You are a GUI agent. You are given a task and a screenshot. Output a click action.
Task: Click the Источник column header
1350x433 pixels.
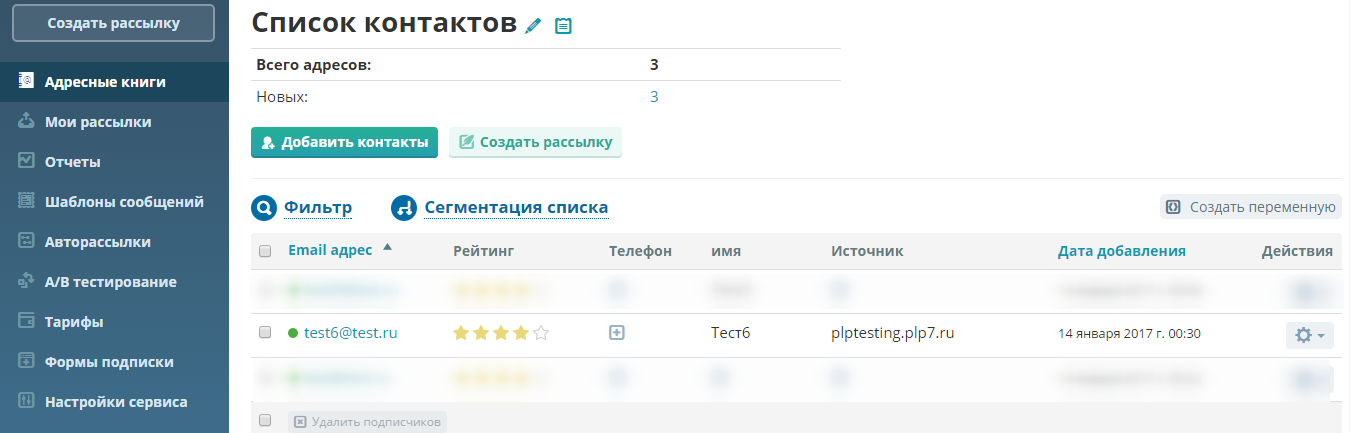867,251
